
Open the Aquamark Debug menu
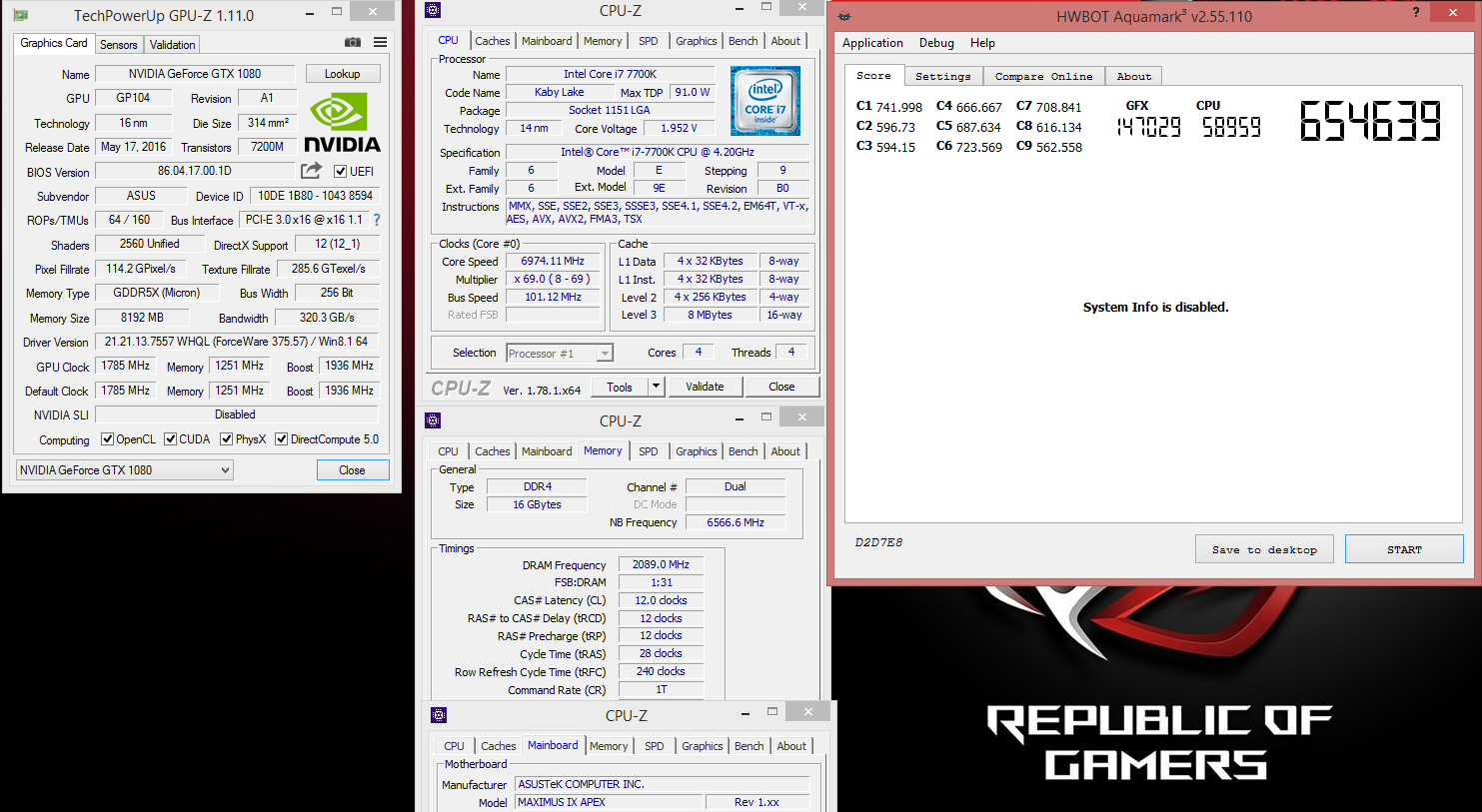click(936, 43)
